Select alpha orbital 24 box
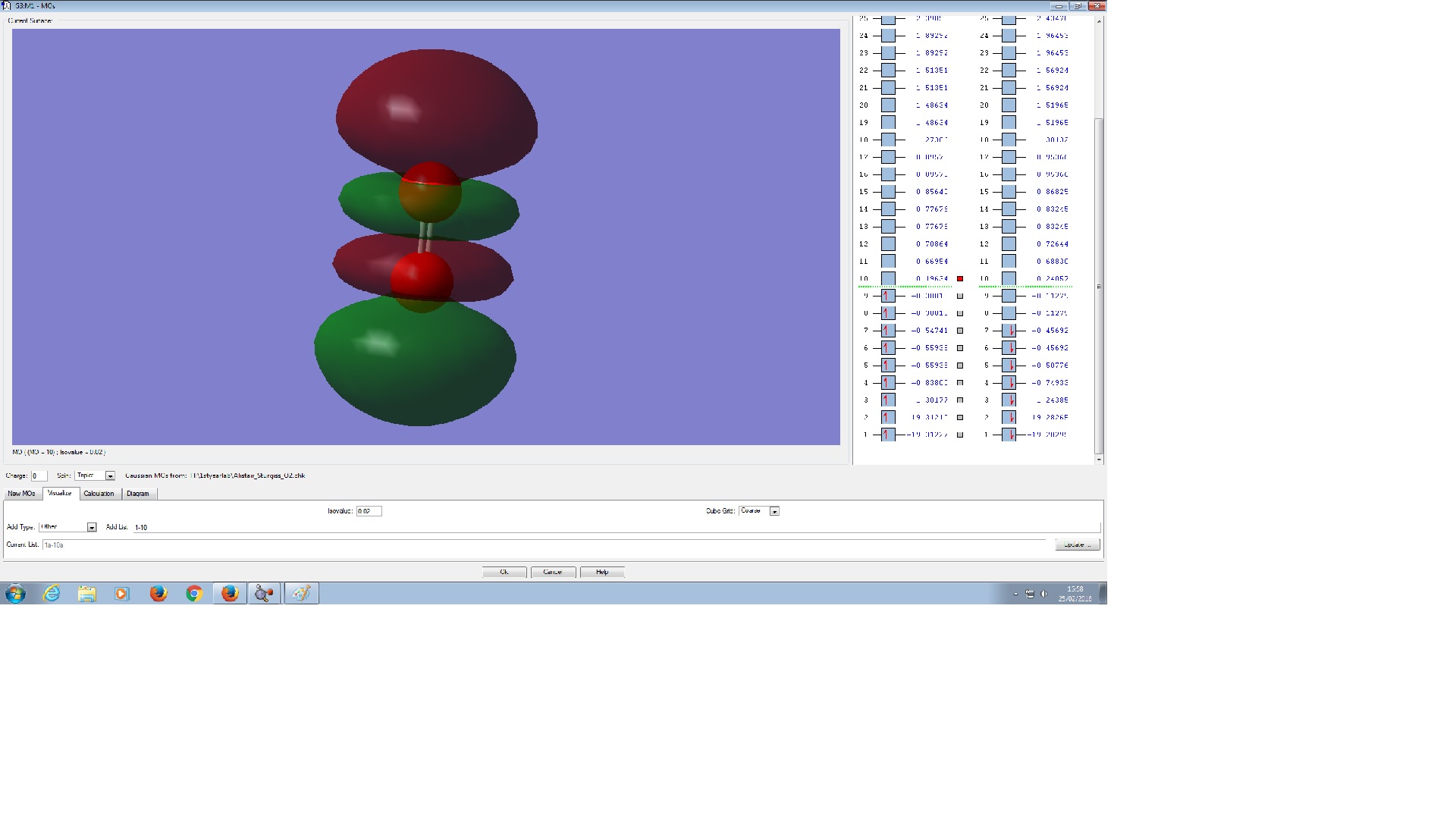Screen dimensions: 1456x819 click(888, 36)
